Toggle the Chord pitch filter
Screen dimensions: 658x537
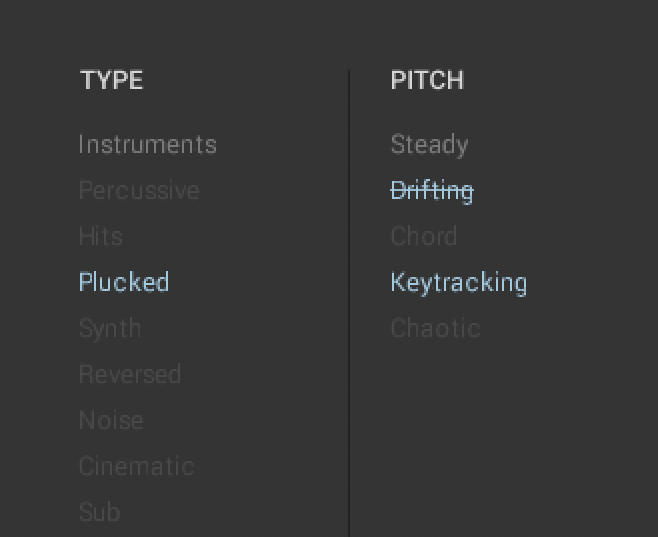(x=424, y=237)
